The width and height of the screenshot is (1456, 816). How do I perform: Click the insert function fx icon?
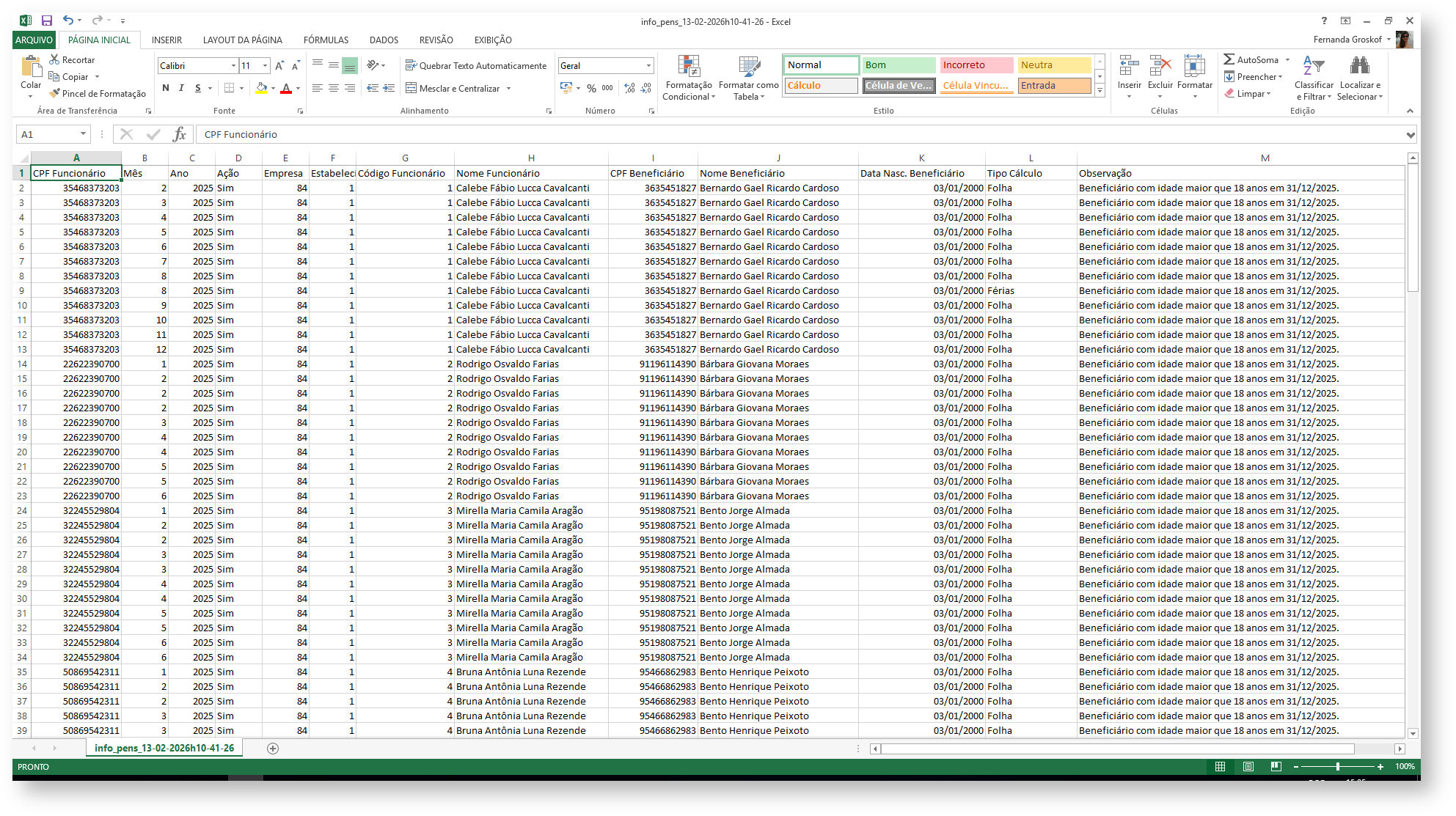[179, 134]
